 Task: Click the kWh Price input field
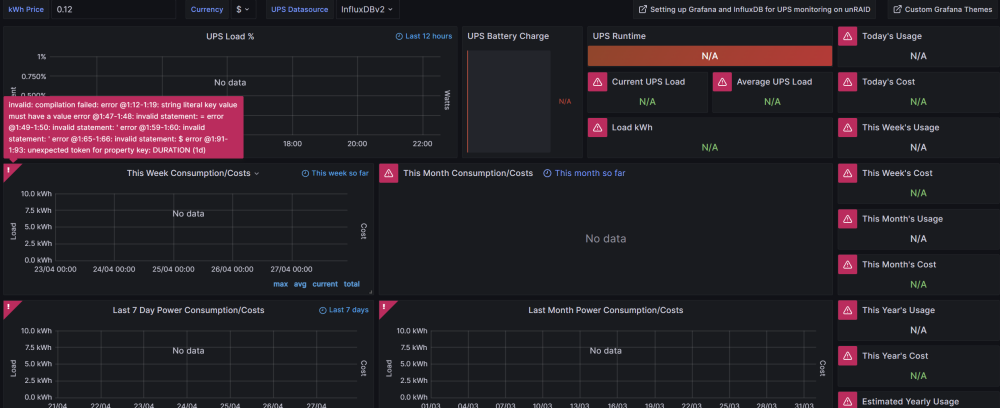113,10
